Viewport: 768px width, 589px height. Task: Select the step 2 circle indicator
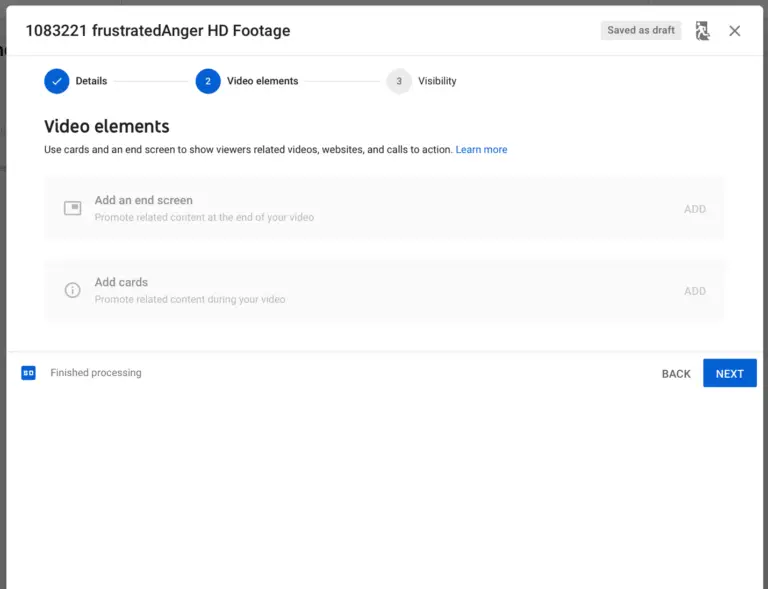(208, 81)
